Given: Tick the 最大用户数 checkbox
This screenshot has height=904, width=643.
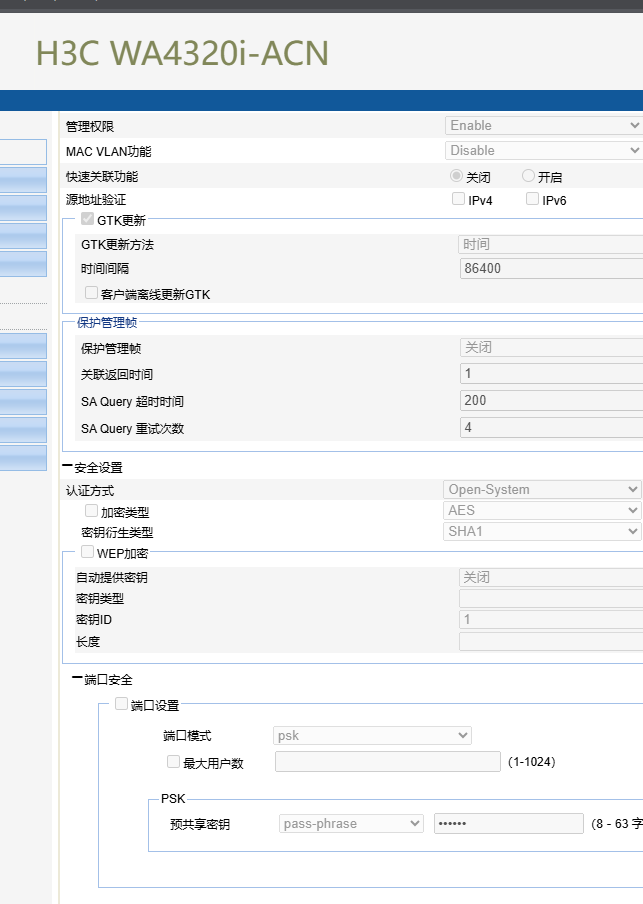Looking at the screenshot, I should [x=173, y=762].
